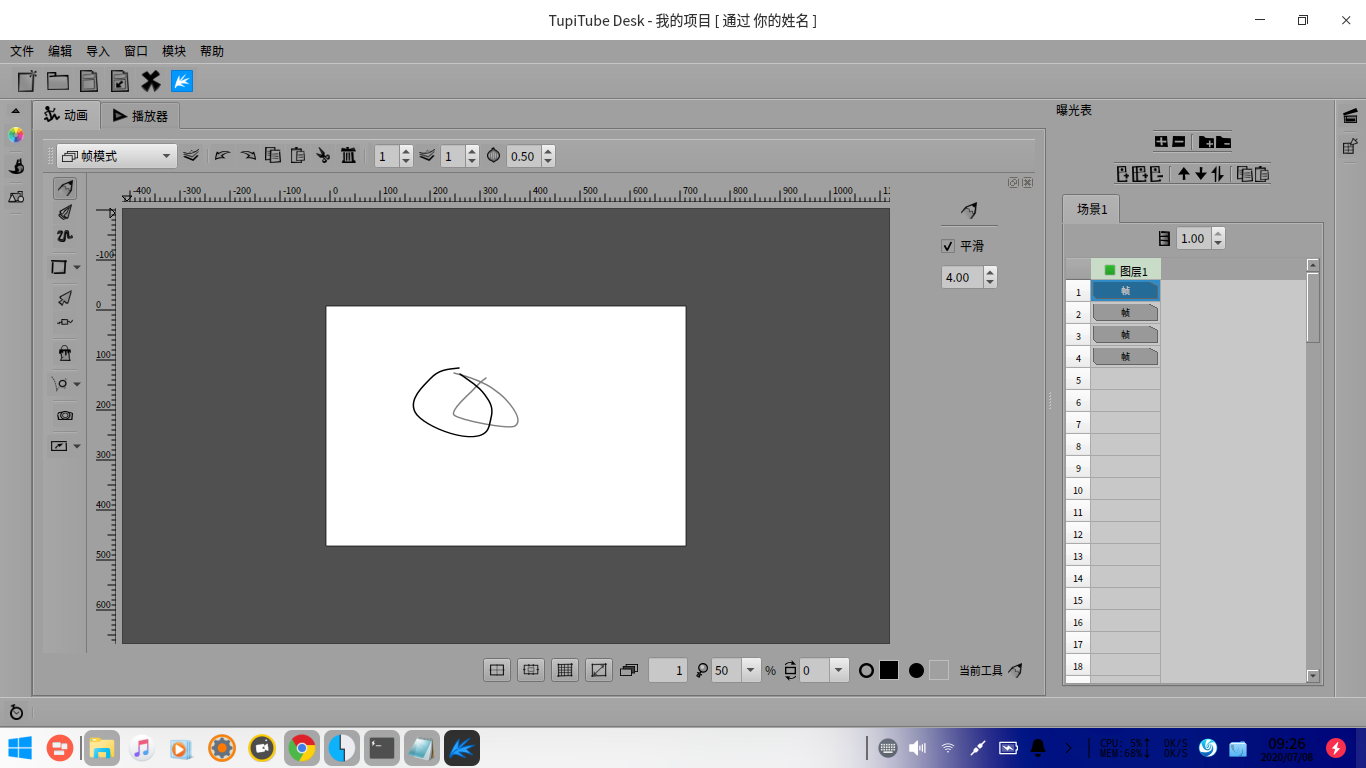Select frame 3 in 图层1
Image resolution: width=1366 pixels, height=768 pixels.
(x=1125, y=334)
